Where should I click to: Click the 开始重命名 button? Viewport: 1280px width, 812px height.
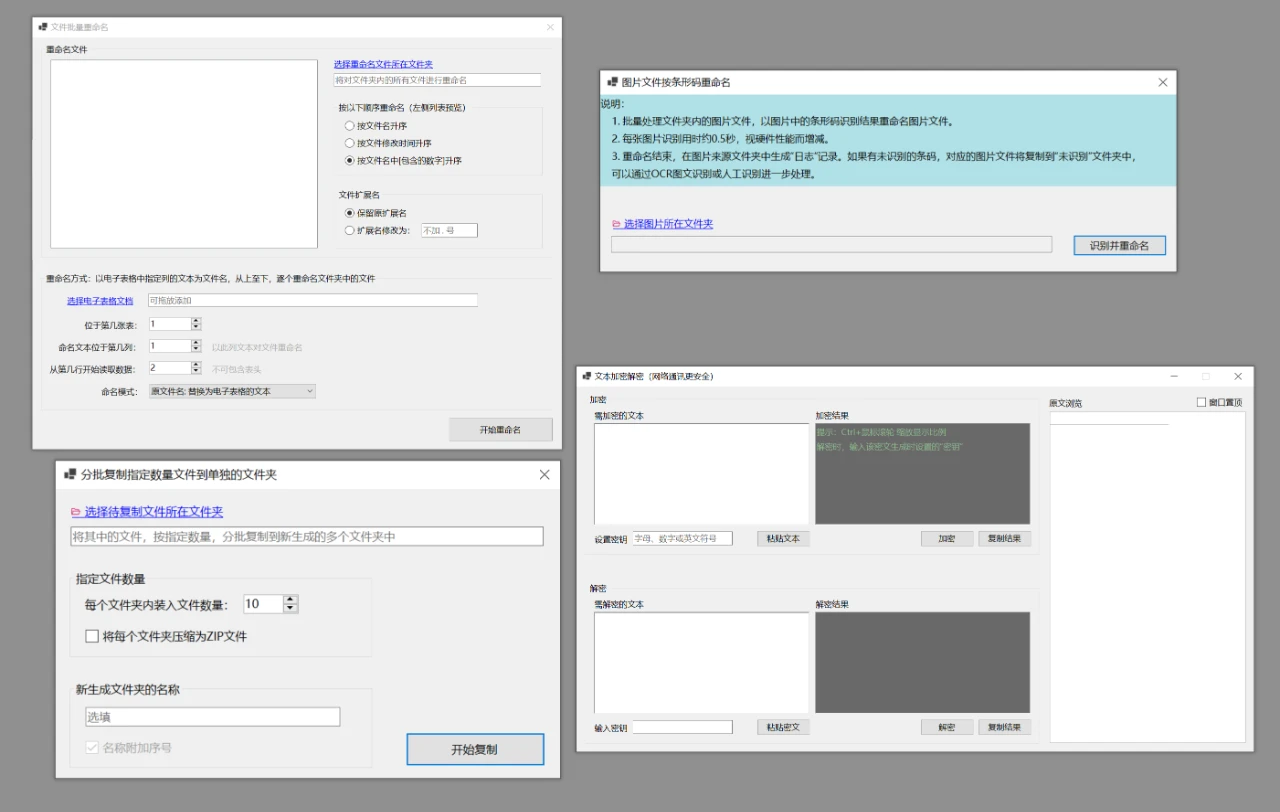tap(501, 430)
